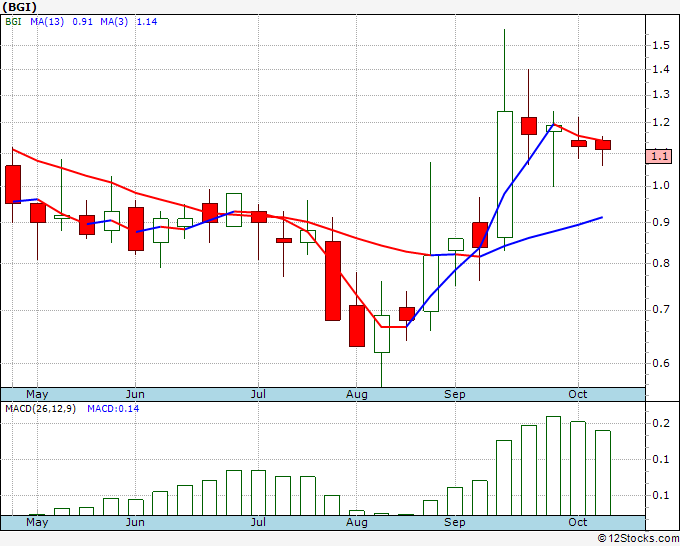Select the tallest MACD histogram bar
This screenshot has width=680, height=546.
click(x=553, y=466)
